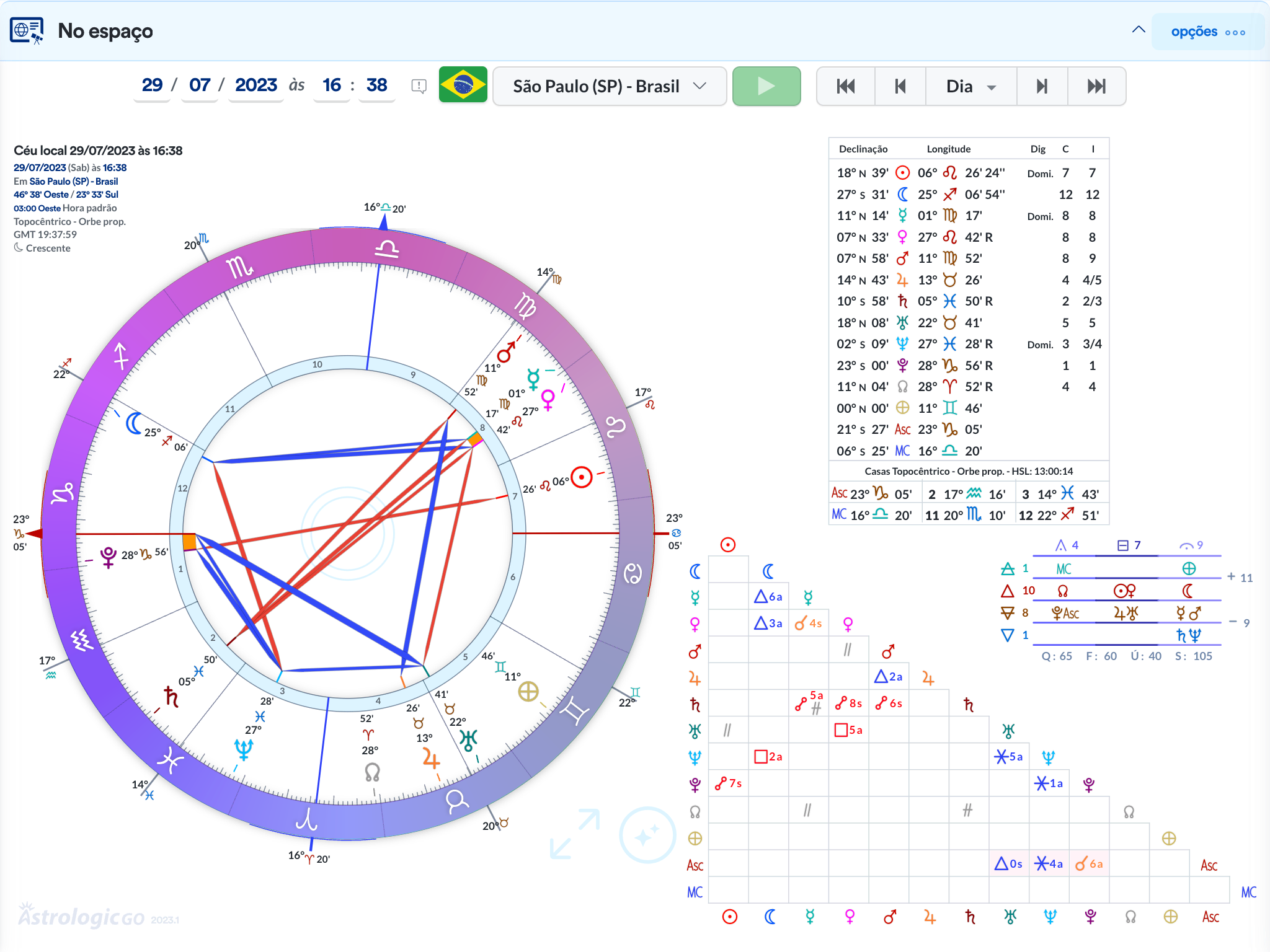Jump to first with skip-backward icon

tap(846, 86)
